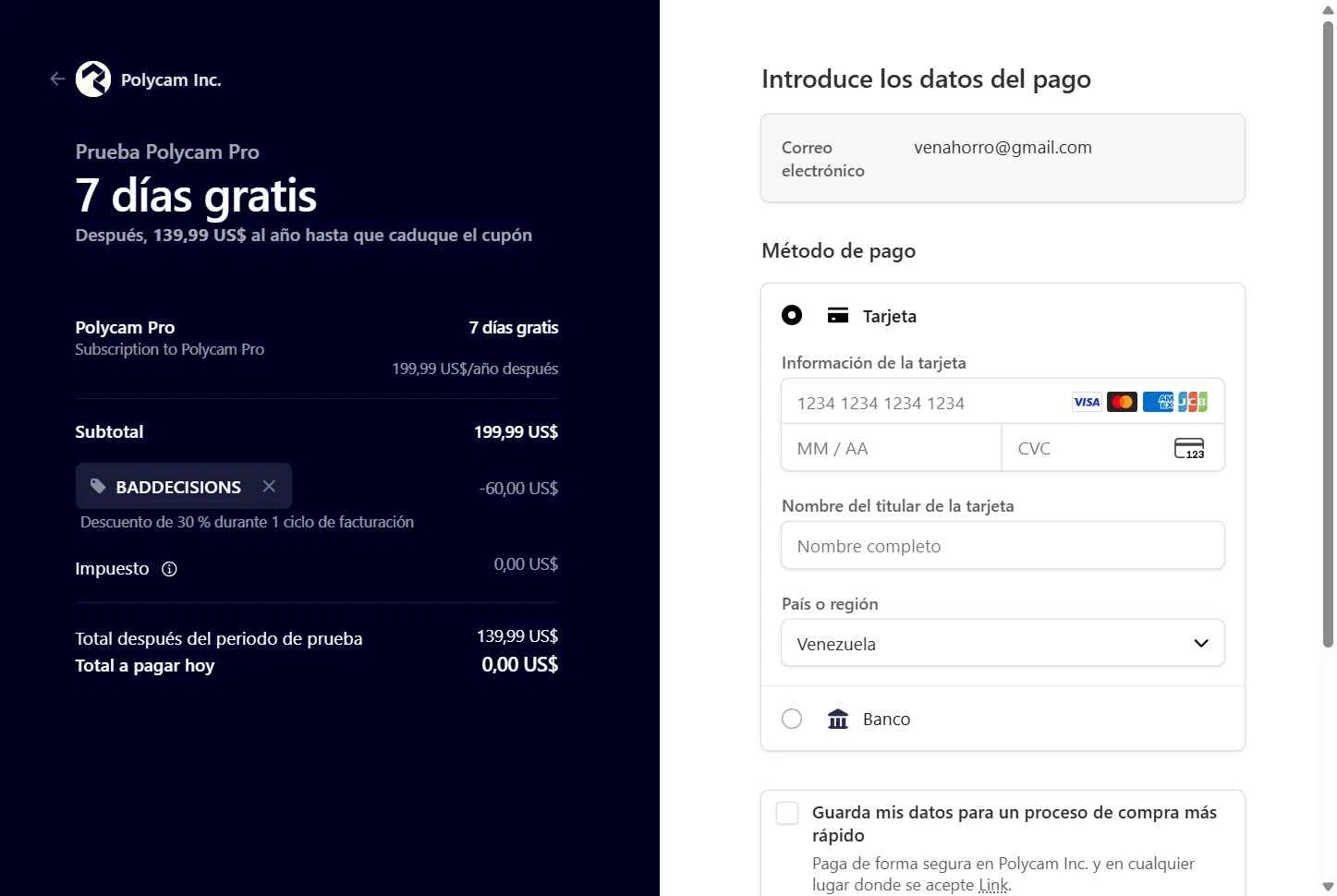Click the bank building icon
The image size is (1337, 896).
tap(838, 719)
